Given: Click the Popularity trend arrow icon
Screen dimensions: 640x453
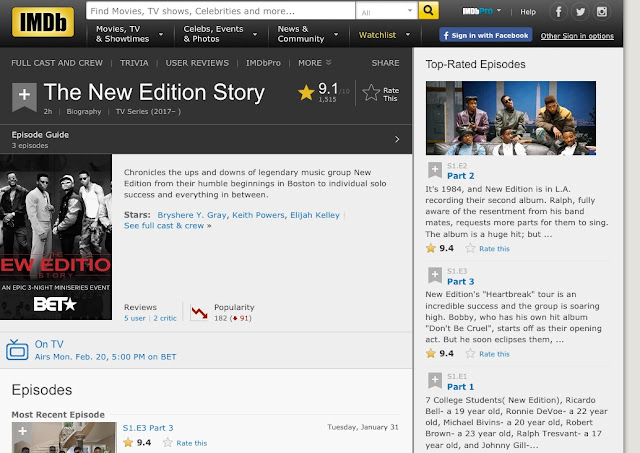Looking at the screenshot, I should (x=200, y=312).
